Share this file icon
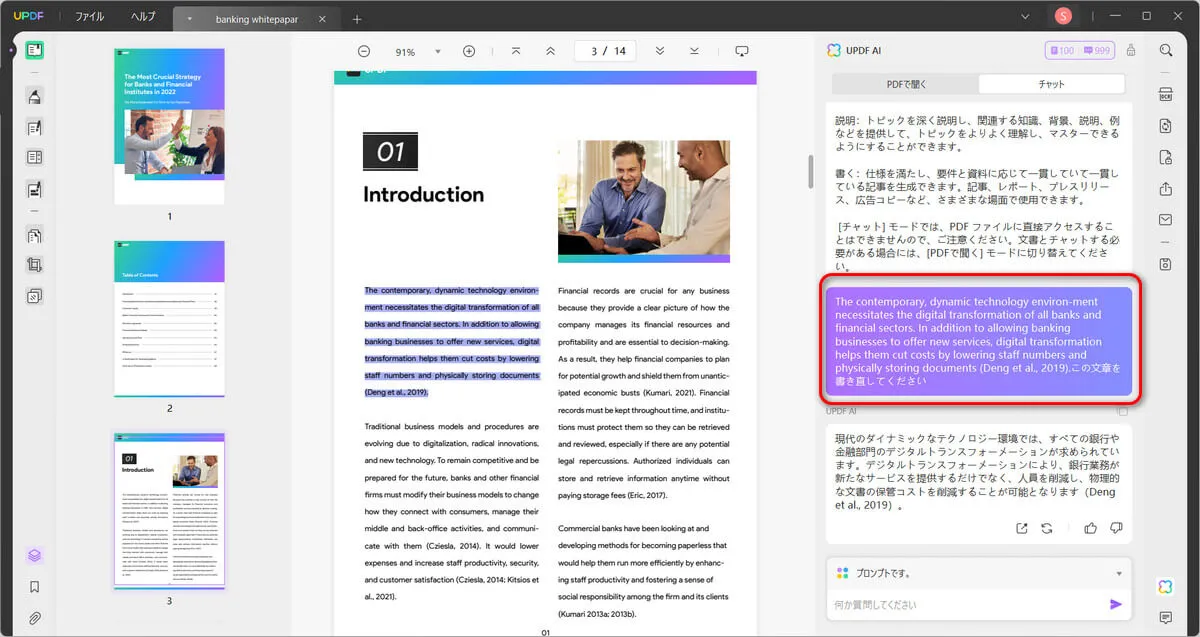The width and height of the screenshot is (1200, 637). [x=1166, y=188]
